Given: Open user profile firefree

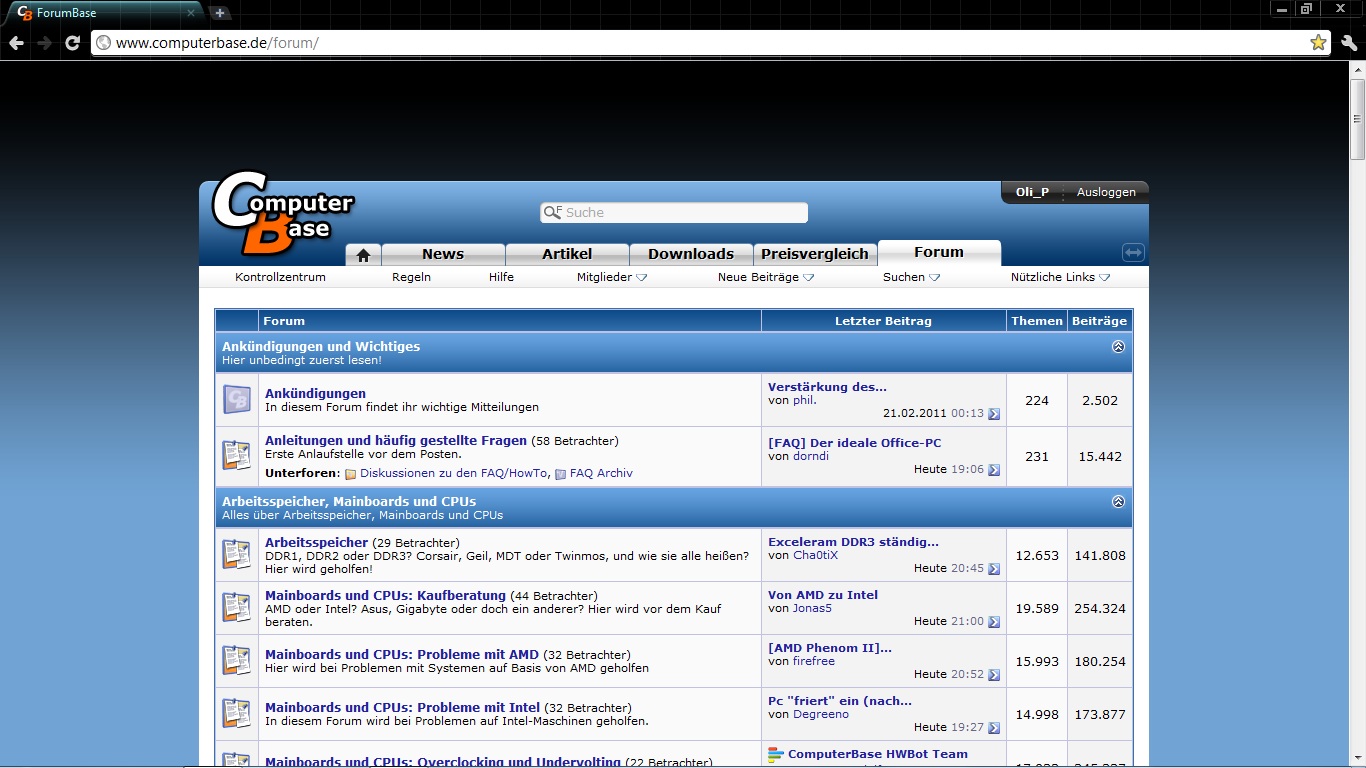Looking at the screenshot, I should [814, 661].
